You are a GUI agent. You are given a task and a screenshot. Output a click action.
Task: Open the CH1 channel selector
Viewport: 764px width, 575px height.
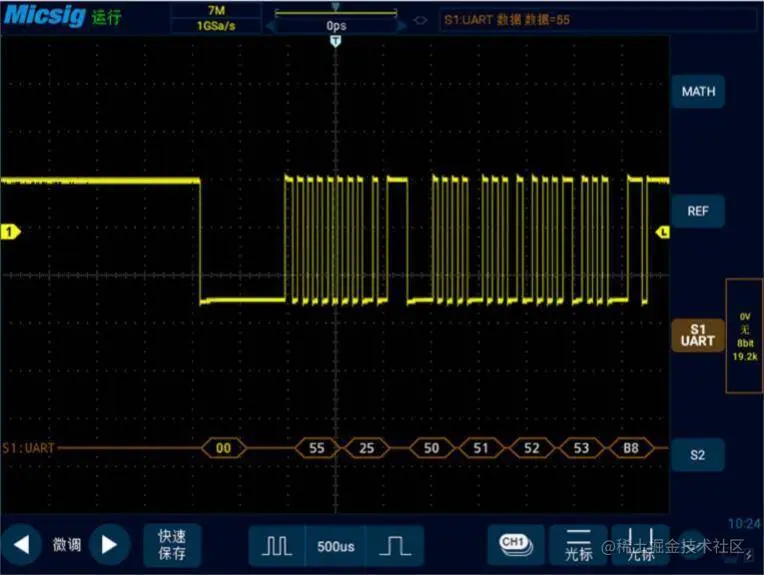(516, 545)
